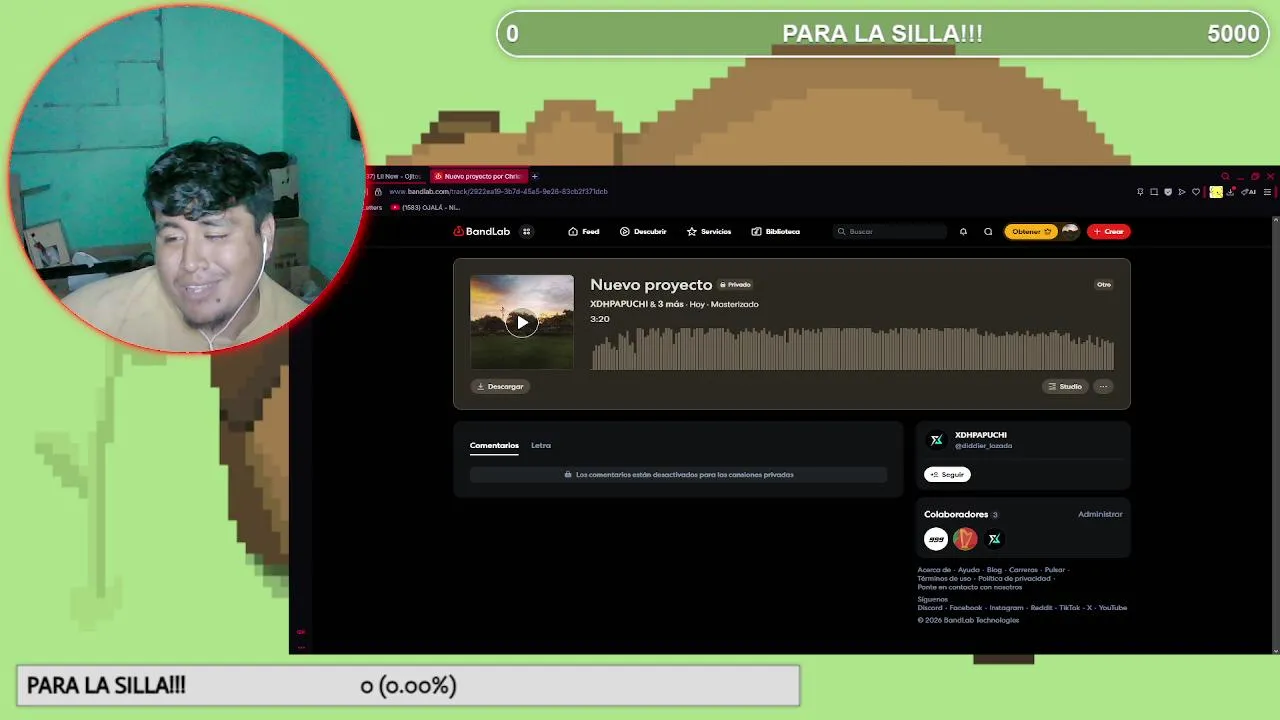Click the yellow extension icon in browser toolbar
The height and width of the screenshot is (720, 1280).
[1216, 192]
